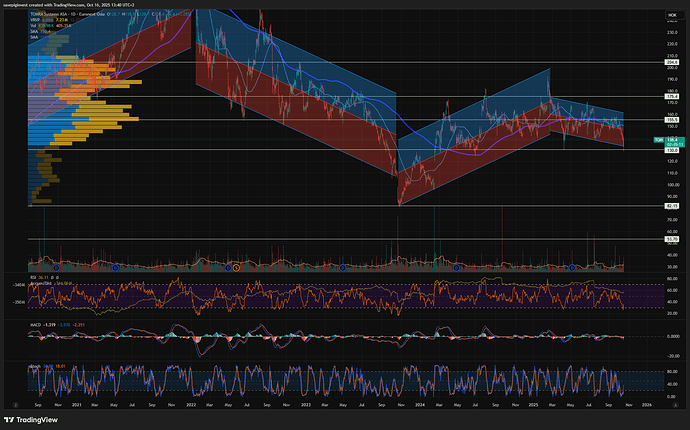Click the event marker nearest early 2024
Image resolution: width=690 pixels, height=430 pixels.
(455, 268)
